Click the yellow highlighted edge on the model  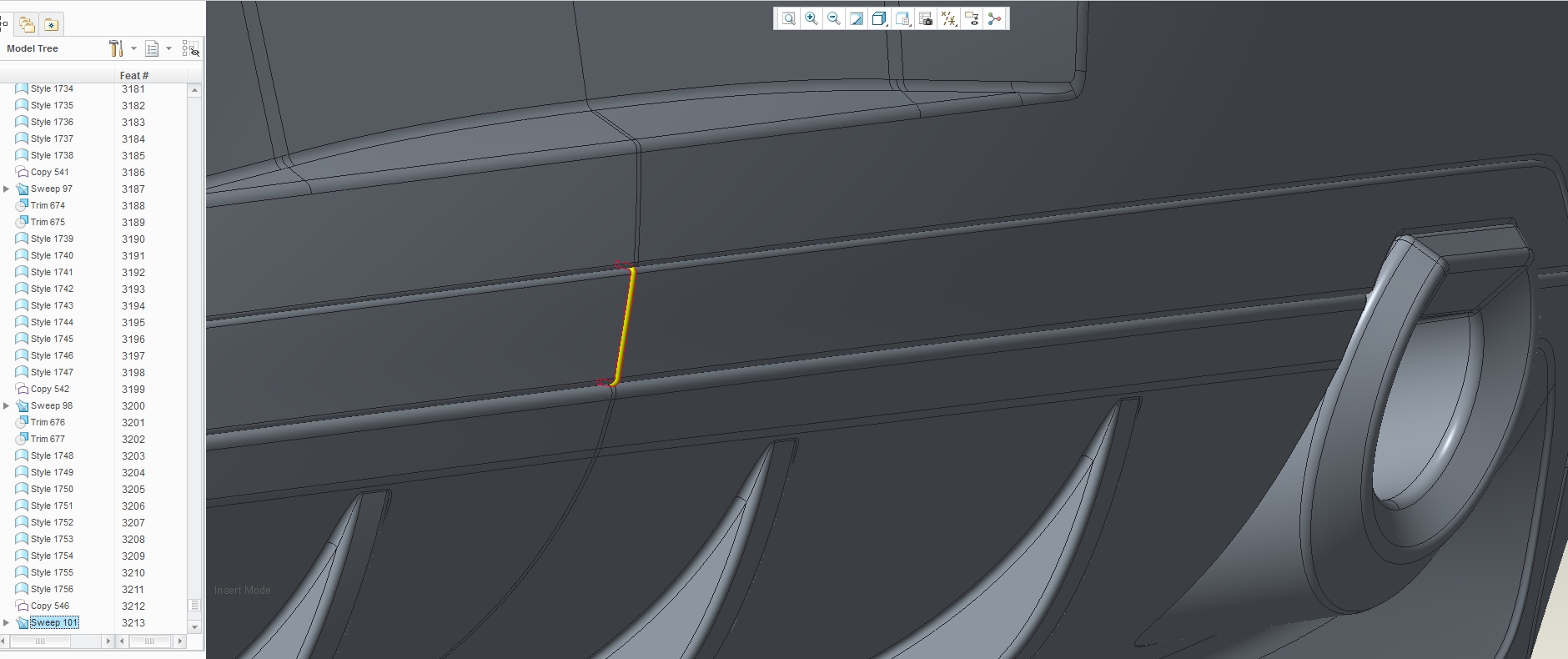(x=626, y=325)
